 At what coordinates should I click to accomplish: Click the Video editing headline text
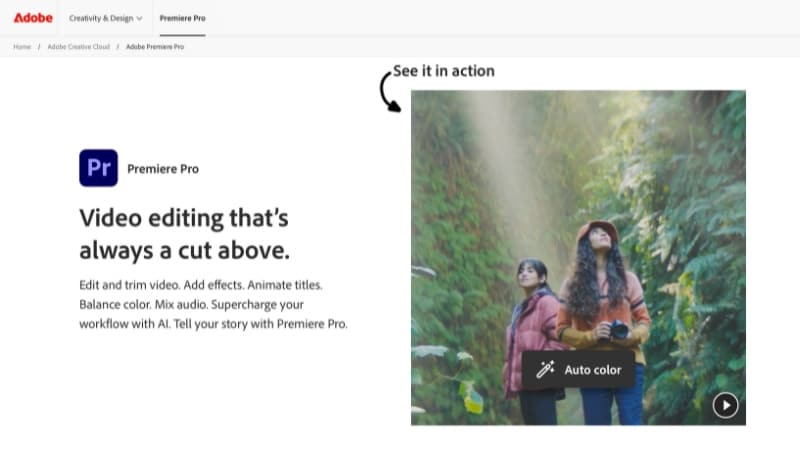click(185, 234)
